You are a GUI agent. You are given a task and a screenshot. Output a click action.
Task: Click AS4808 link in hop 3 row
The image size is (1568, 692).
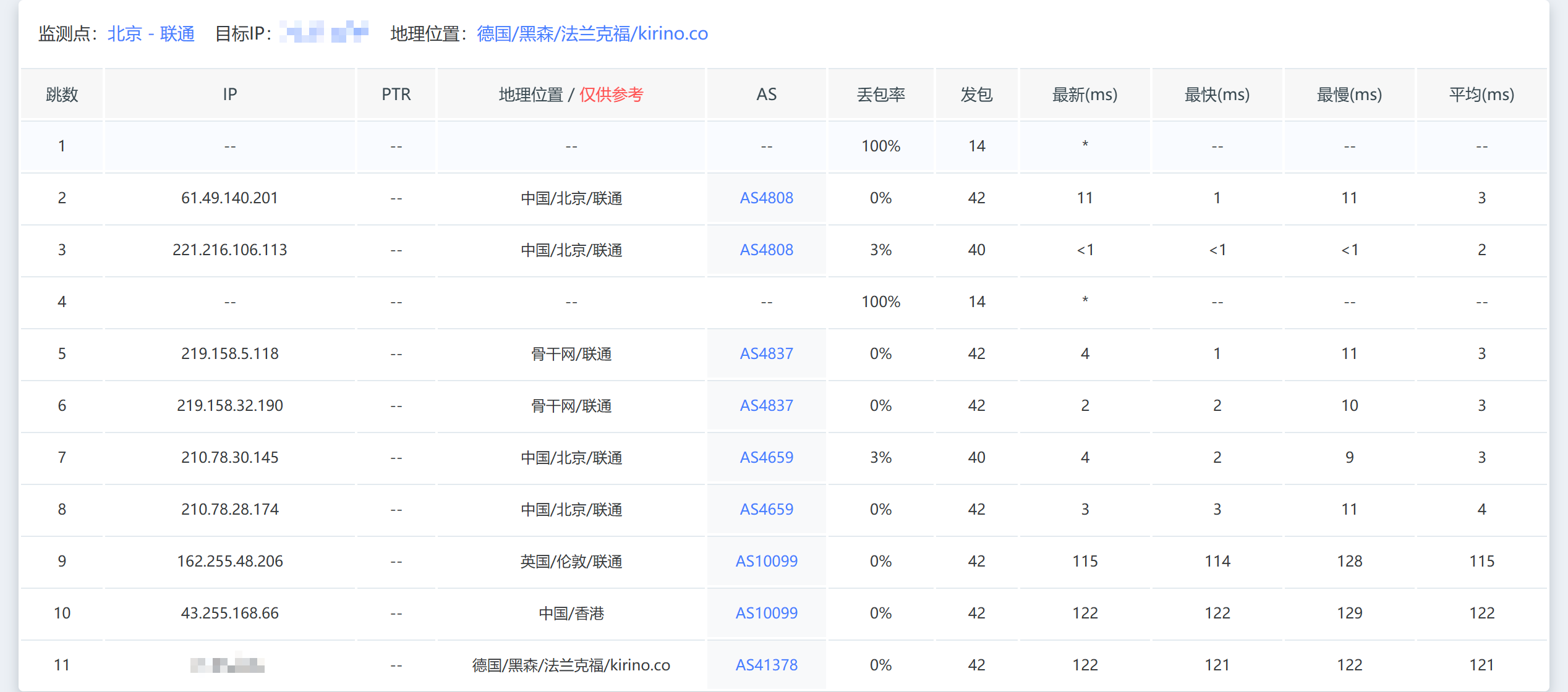(x=766, y=250)
